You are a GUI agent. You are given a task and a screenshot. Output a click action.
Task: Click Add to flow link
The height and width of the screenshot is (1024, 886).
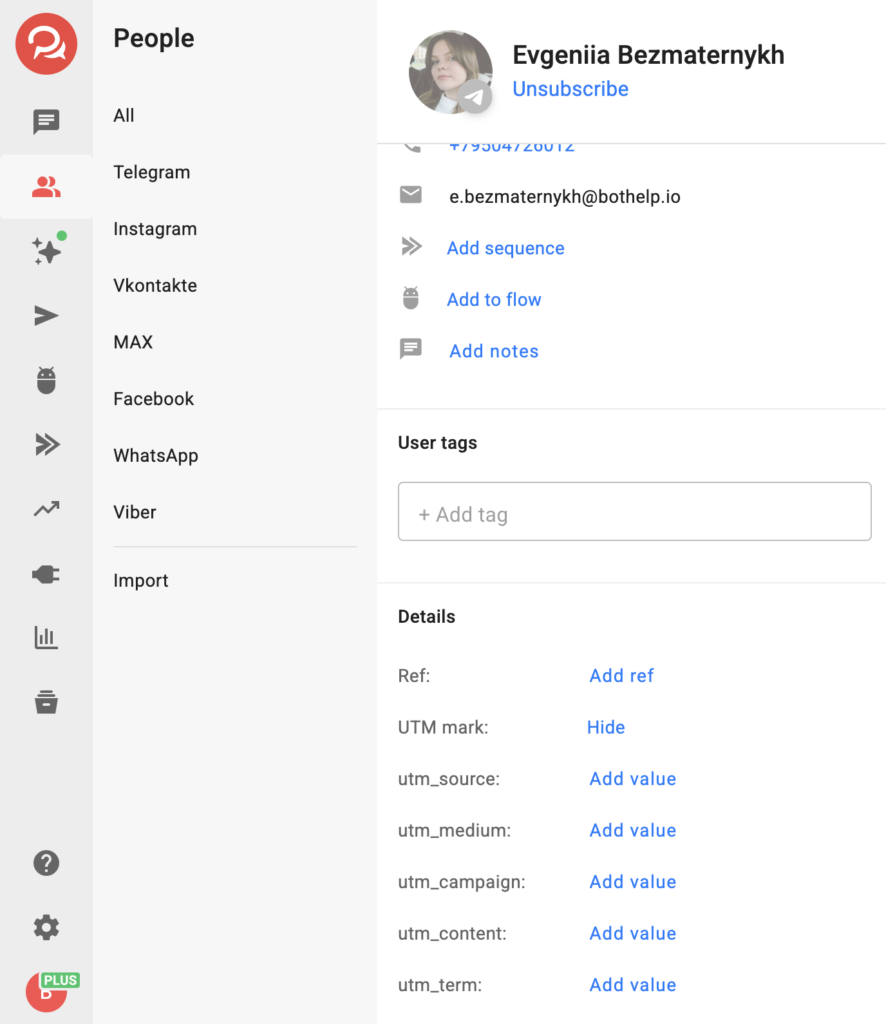(x=494, y=300)
